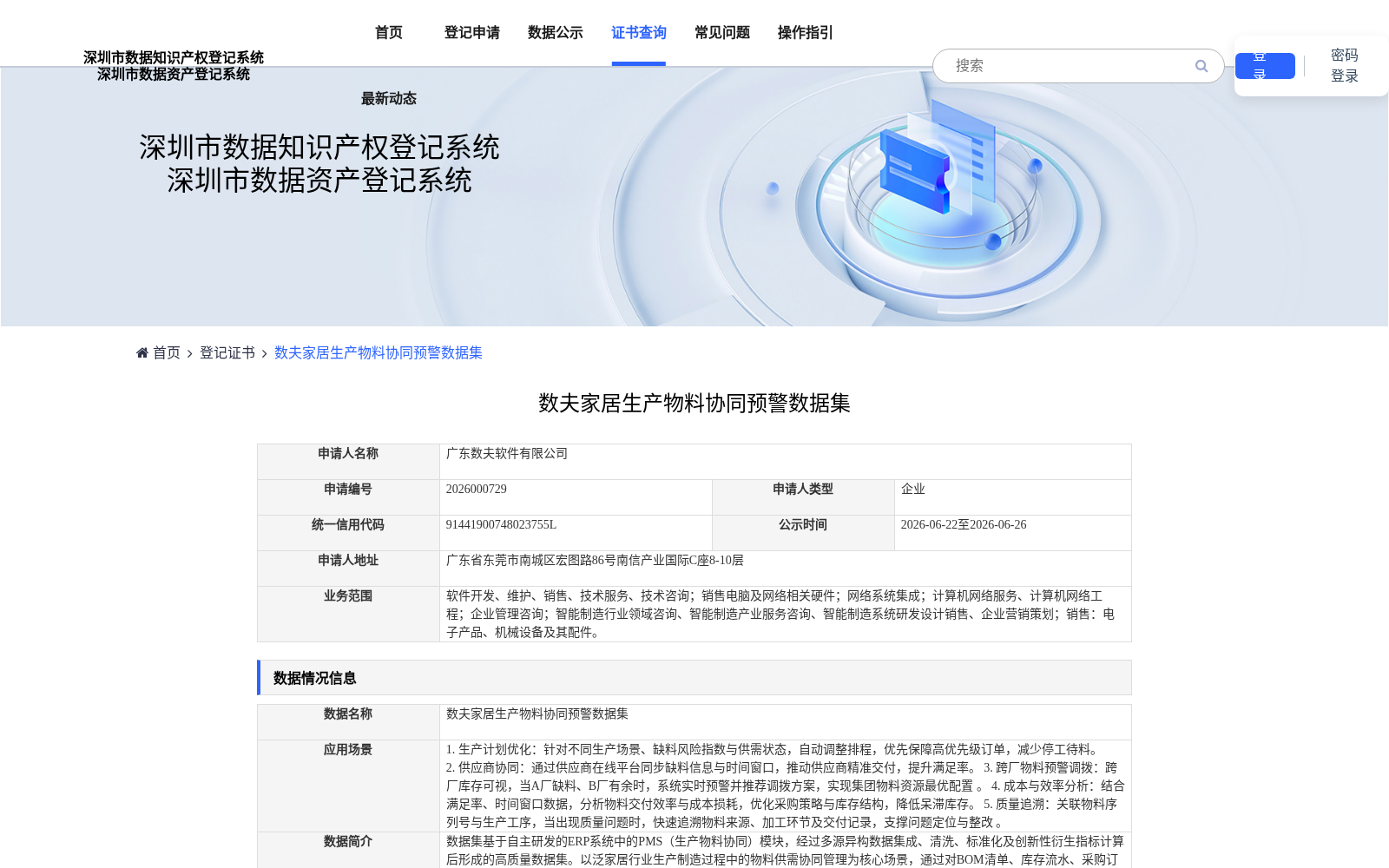1389x868 pixels.
Task: Click application number 2026000729
Action: (477, 490)
